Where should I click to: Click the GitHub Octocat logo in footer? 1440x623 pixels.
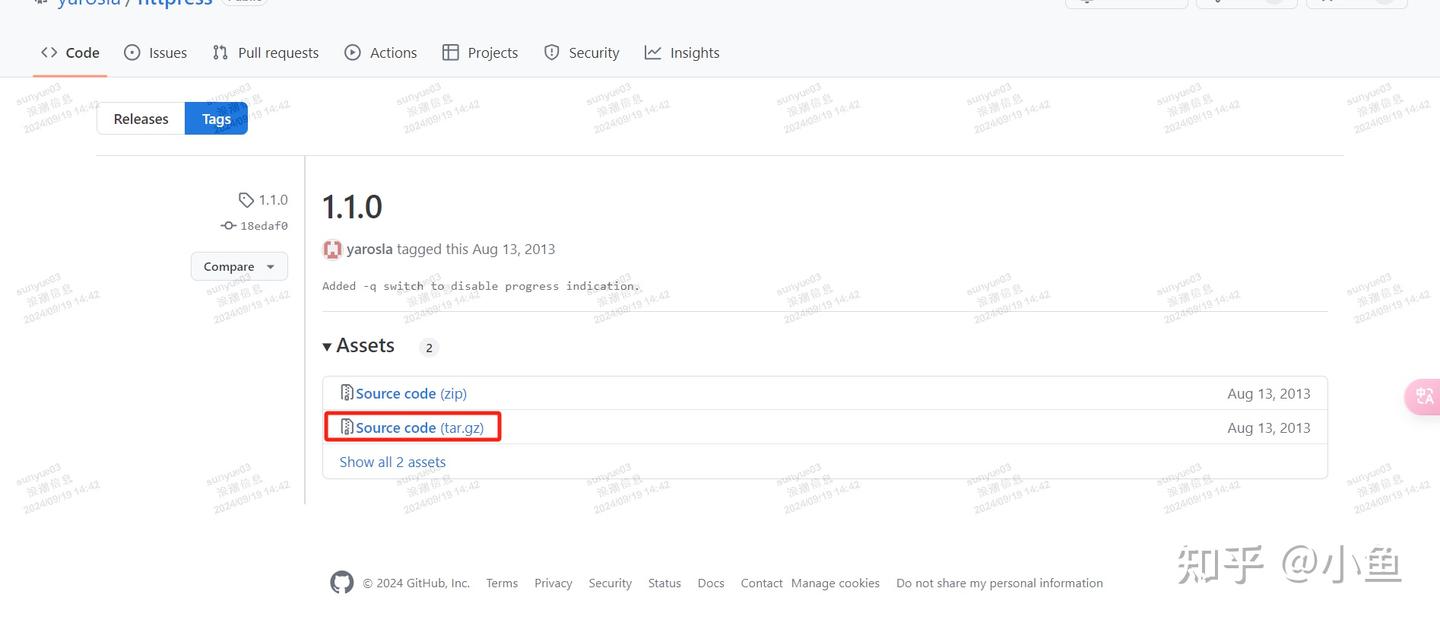[x=342, y=583]
